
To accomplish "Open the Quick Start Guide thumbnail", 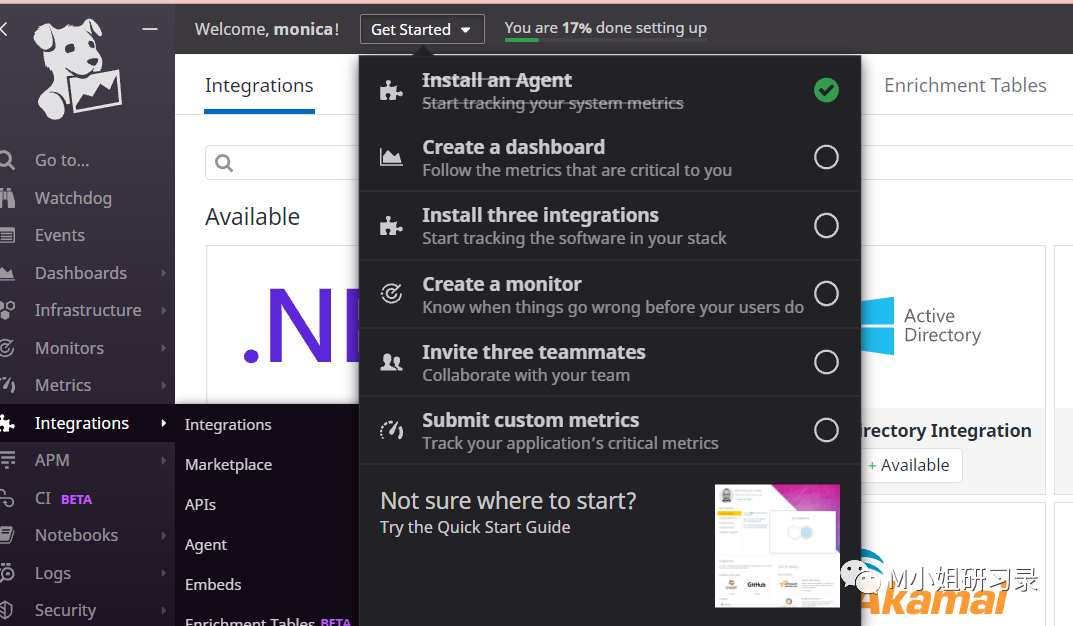I will pyautogui.click(x=777, y=545).
